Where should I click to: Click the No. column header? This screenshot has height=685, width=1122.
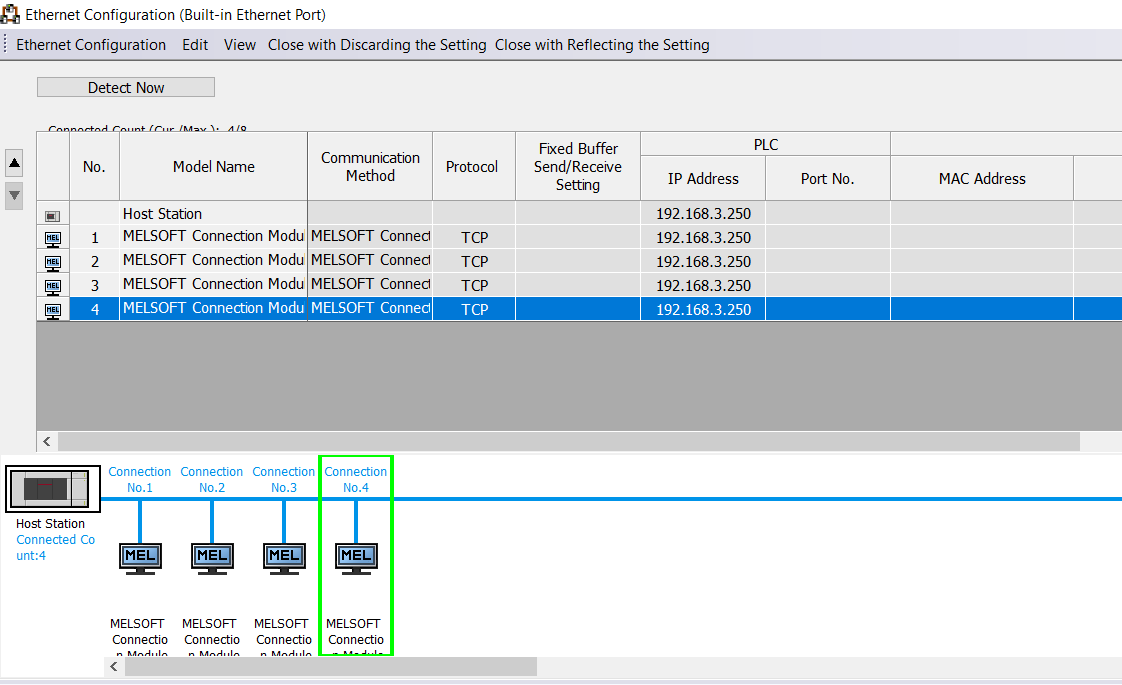point(94,166)
